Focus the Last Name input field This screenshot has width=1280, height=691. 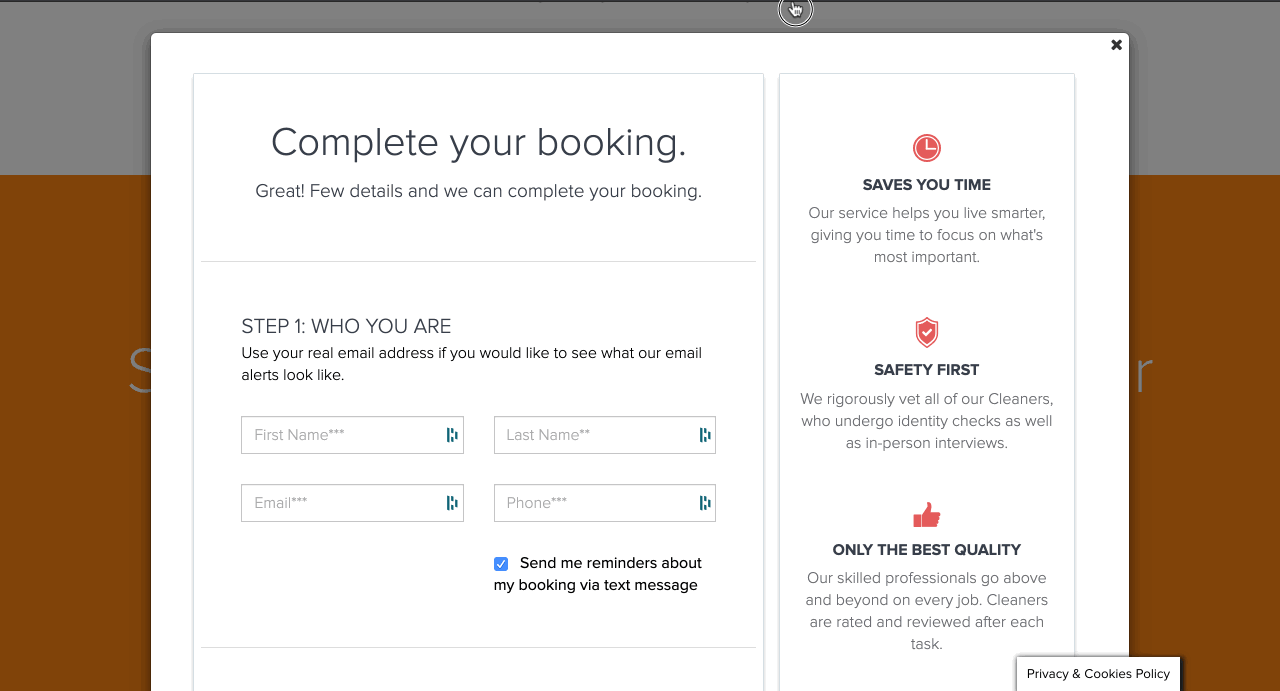point(593,435)
